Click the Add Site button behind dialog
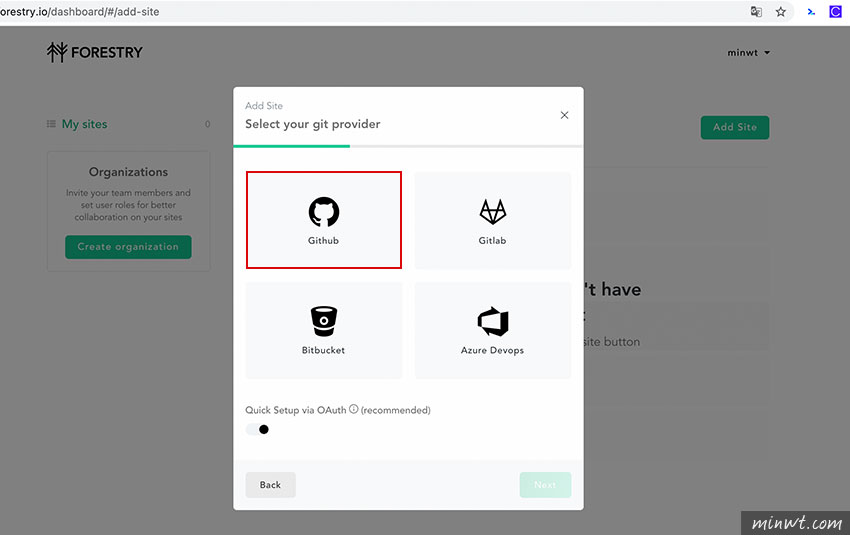 (735, 127)
